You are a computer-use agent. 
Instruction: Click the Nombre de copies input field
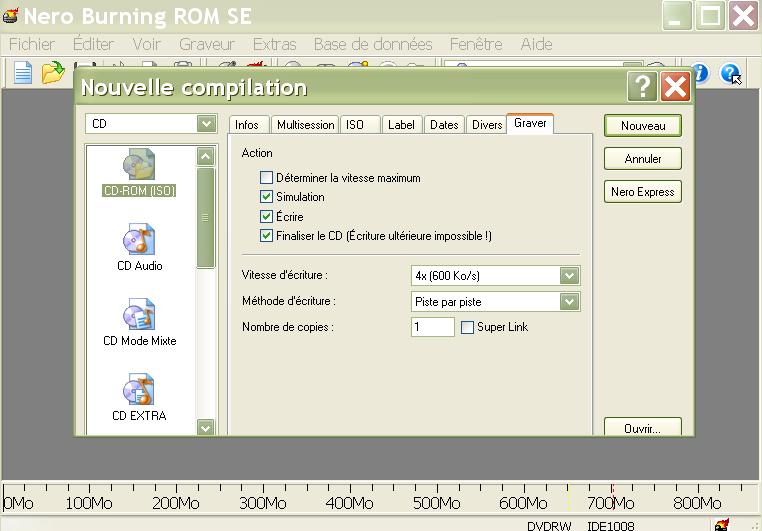tap(433, 327)
